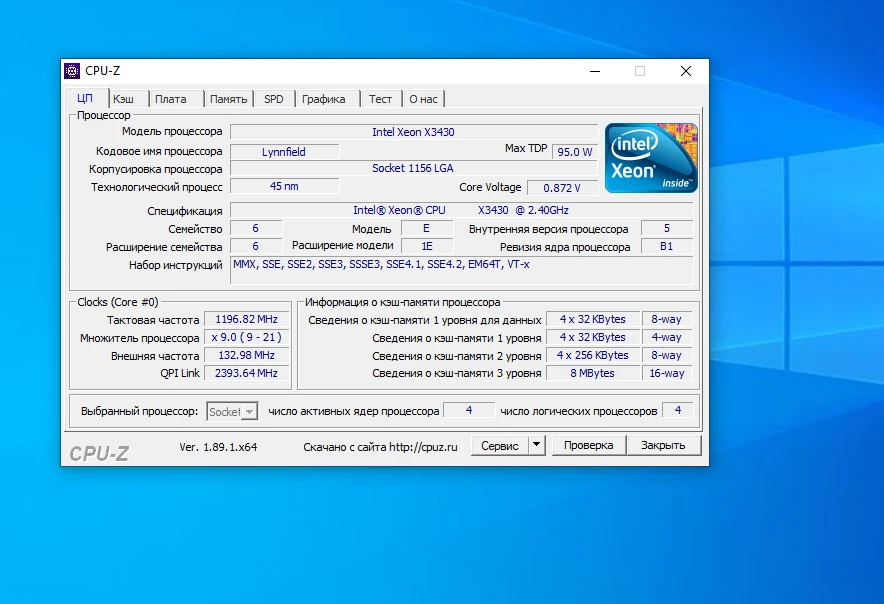This screenshot has height=604, width=884.
Task: Click the Intel Xeon inside logo
Action: pos(651,158)
